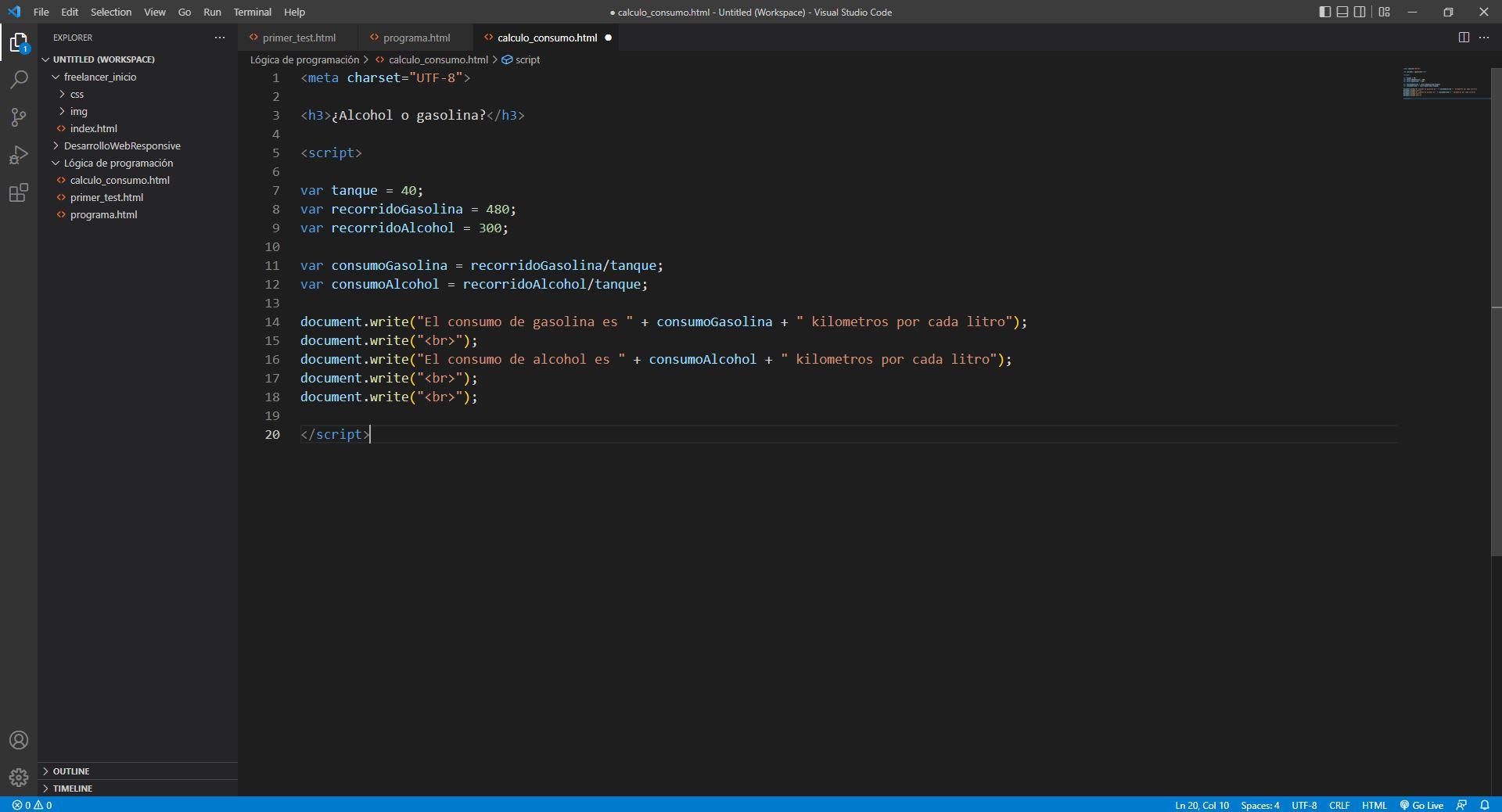Screen dimensions: 1502x812
Task: Open the Run menu
Action: click(x=212, y=12)
